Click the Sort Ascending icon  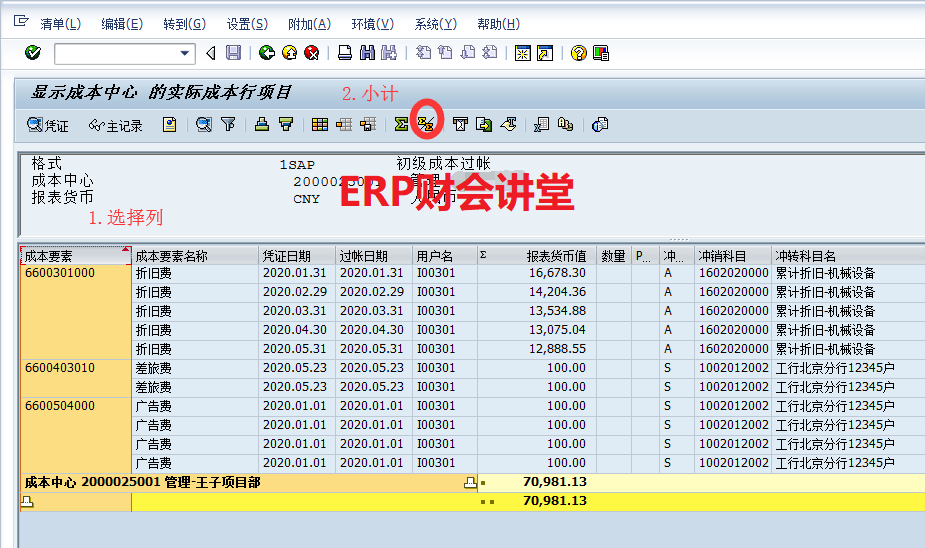tap(262, 125)
